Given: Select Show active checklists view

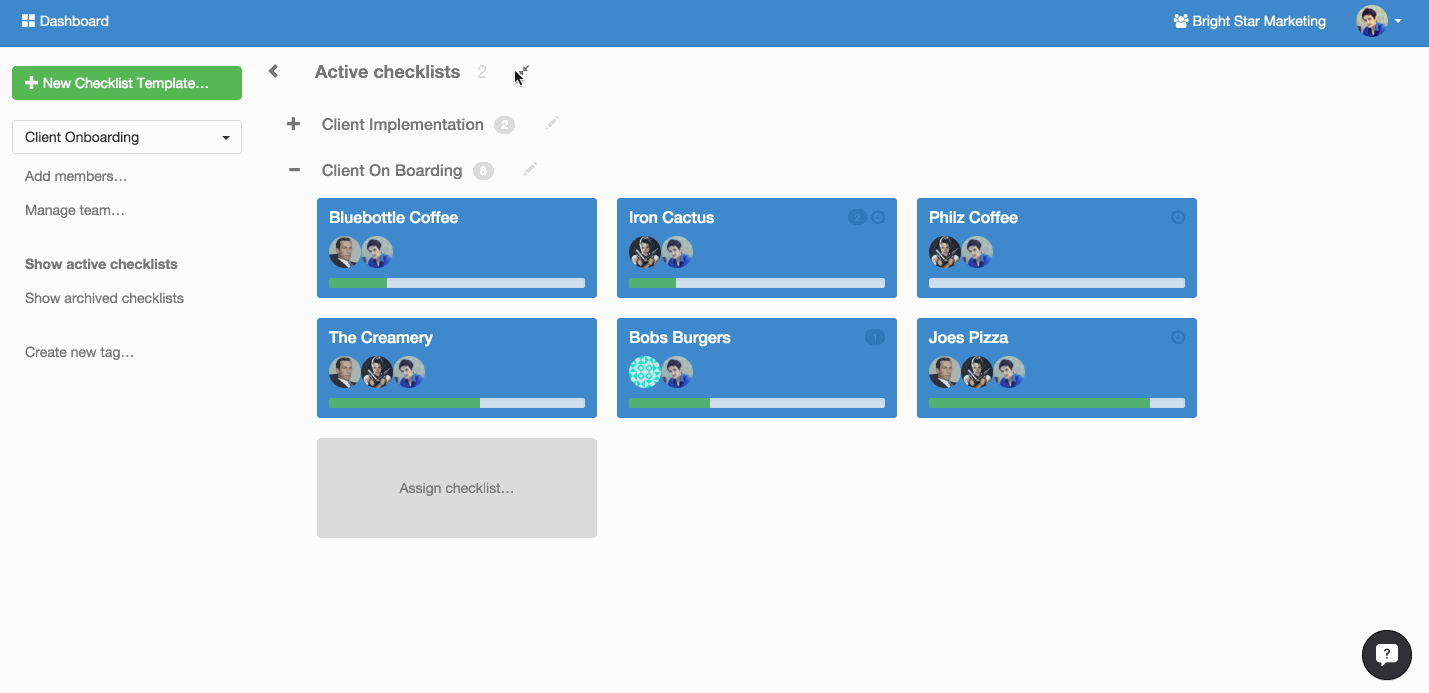Looking at the screenshot, I should (x=100, y=264).
